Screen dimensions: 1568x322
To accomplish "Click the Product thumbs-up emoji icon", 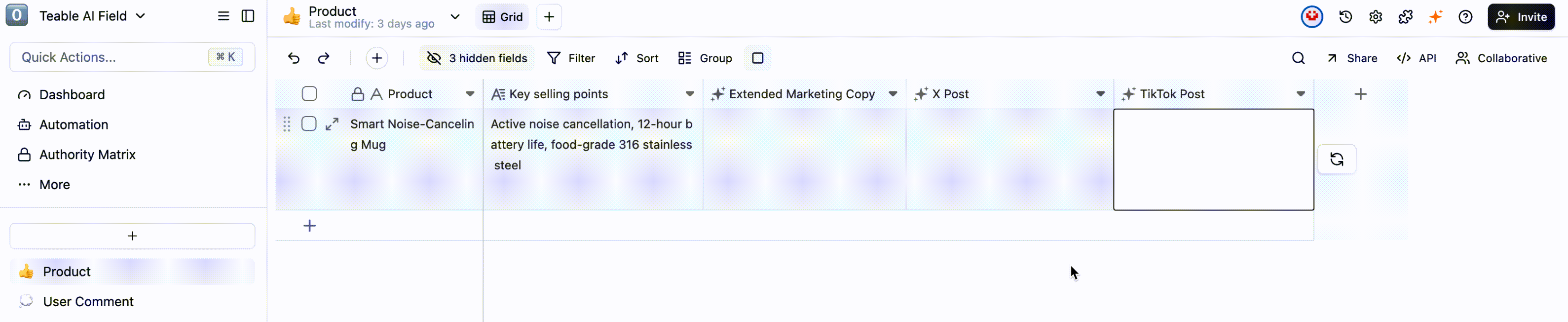I will (x=292, y=16).
